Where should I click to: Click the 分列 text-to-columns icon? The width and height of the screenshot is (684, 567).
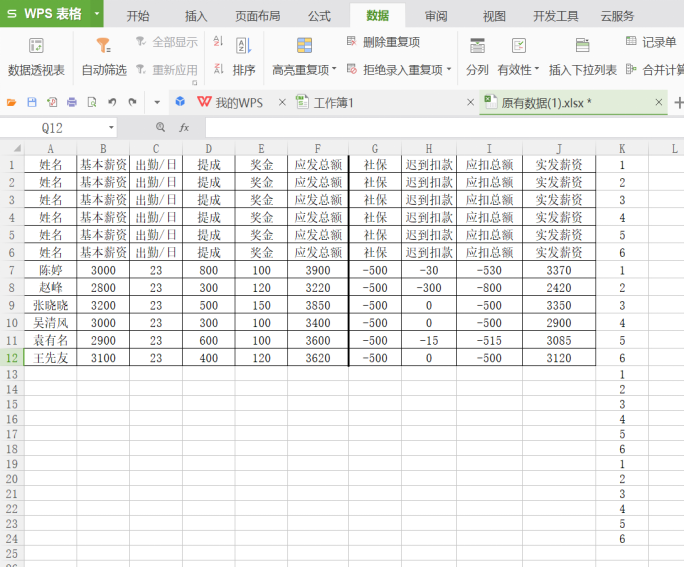(477, 47)
